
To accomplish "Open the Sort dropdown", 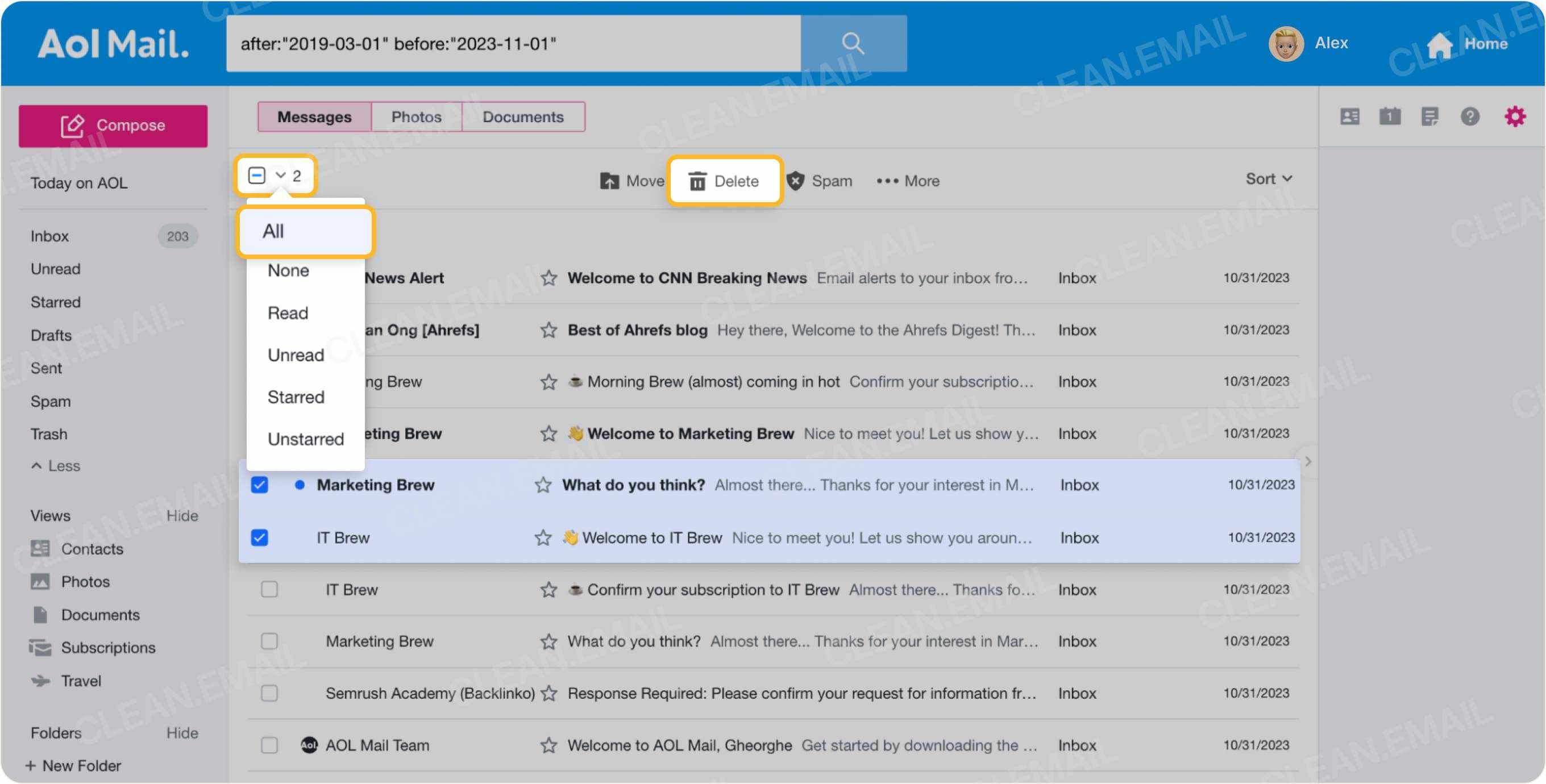I will click(1267, 178).
